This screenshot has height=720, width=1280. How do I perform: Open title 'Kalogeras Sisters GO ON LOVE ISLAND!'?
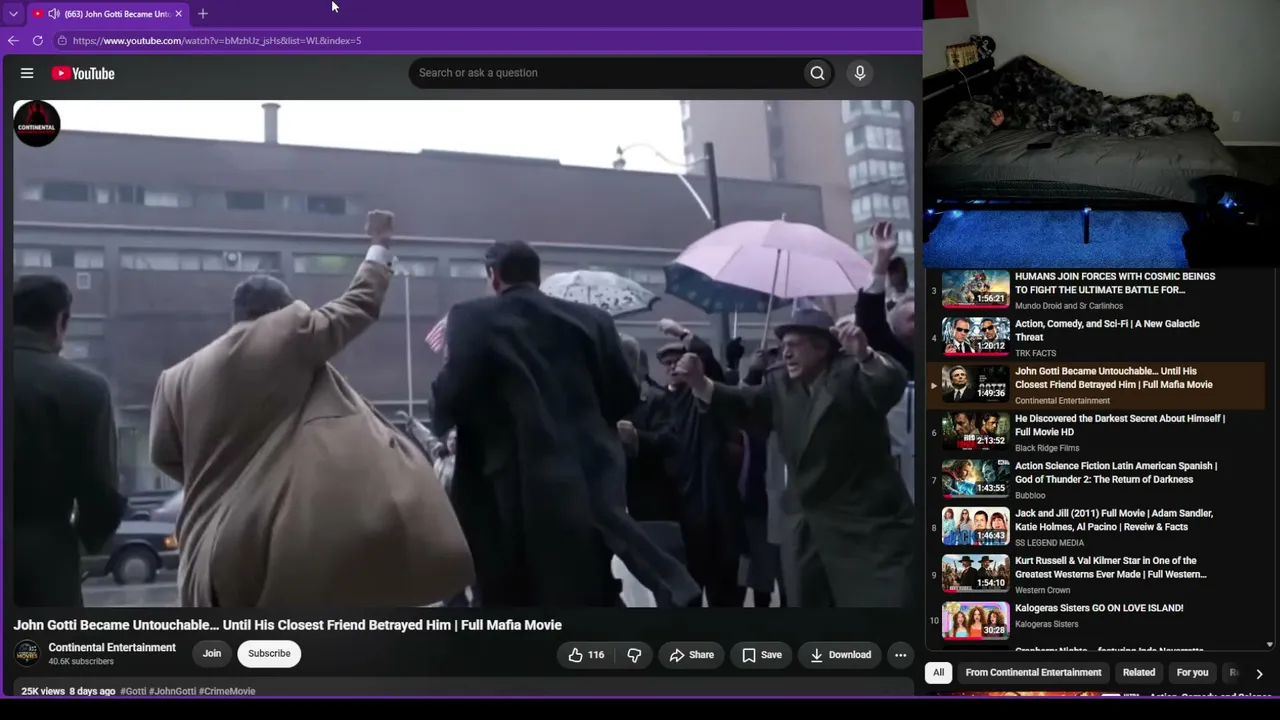(1099, 608)
